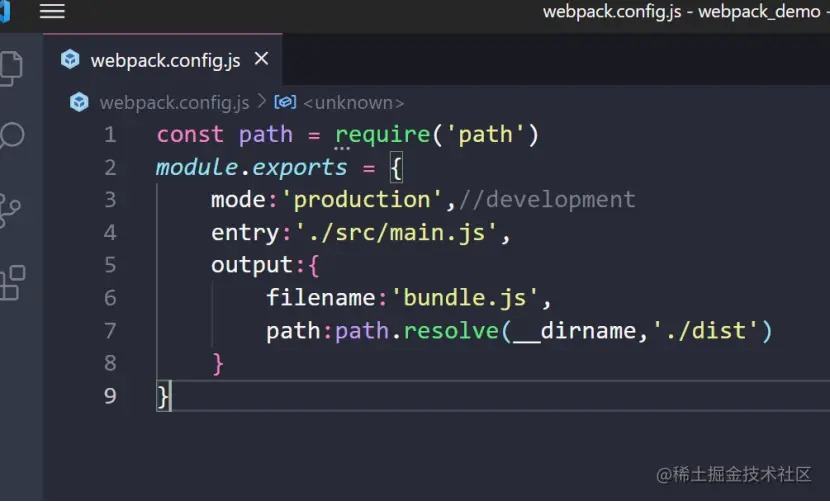Image resolution: width=830 pixels, height=502 pixels.
Task: Click the webpack file icon in breadcrumb
Action: (x=79, y=102)
